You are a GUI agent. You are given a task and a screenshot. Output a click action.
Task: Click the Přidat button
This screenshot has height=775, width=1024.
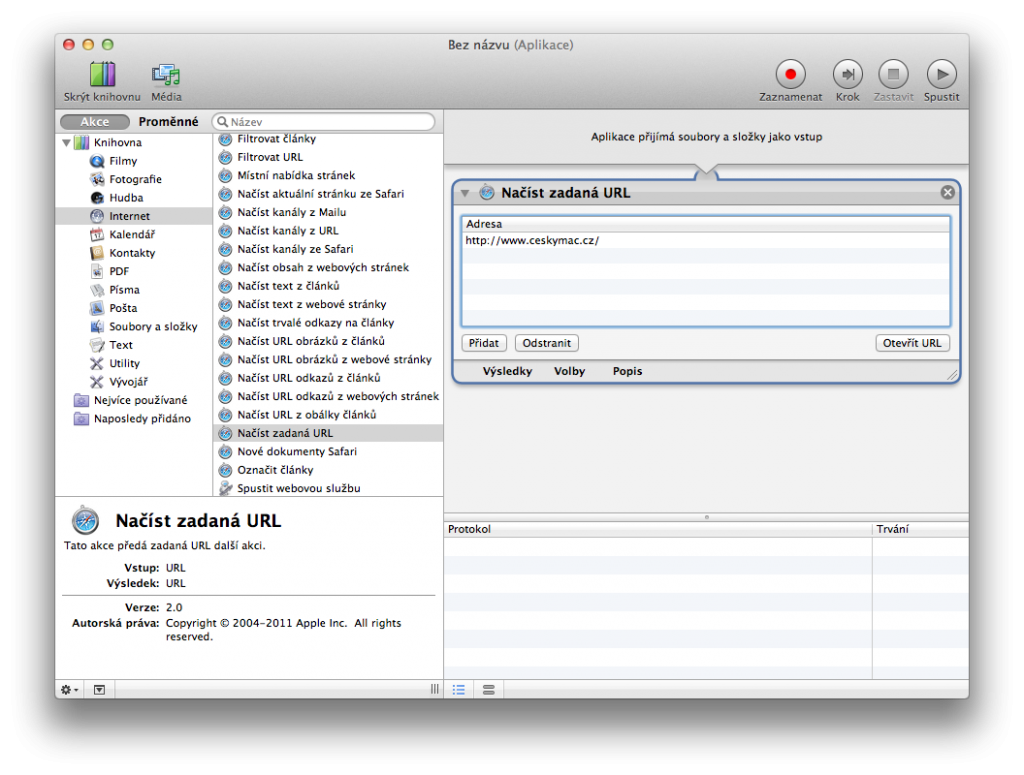[484, 343]
